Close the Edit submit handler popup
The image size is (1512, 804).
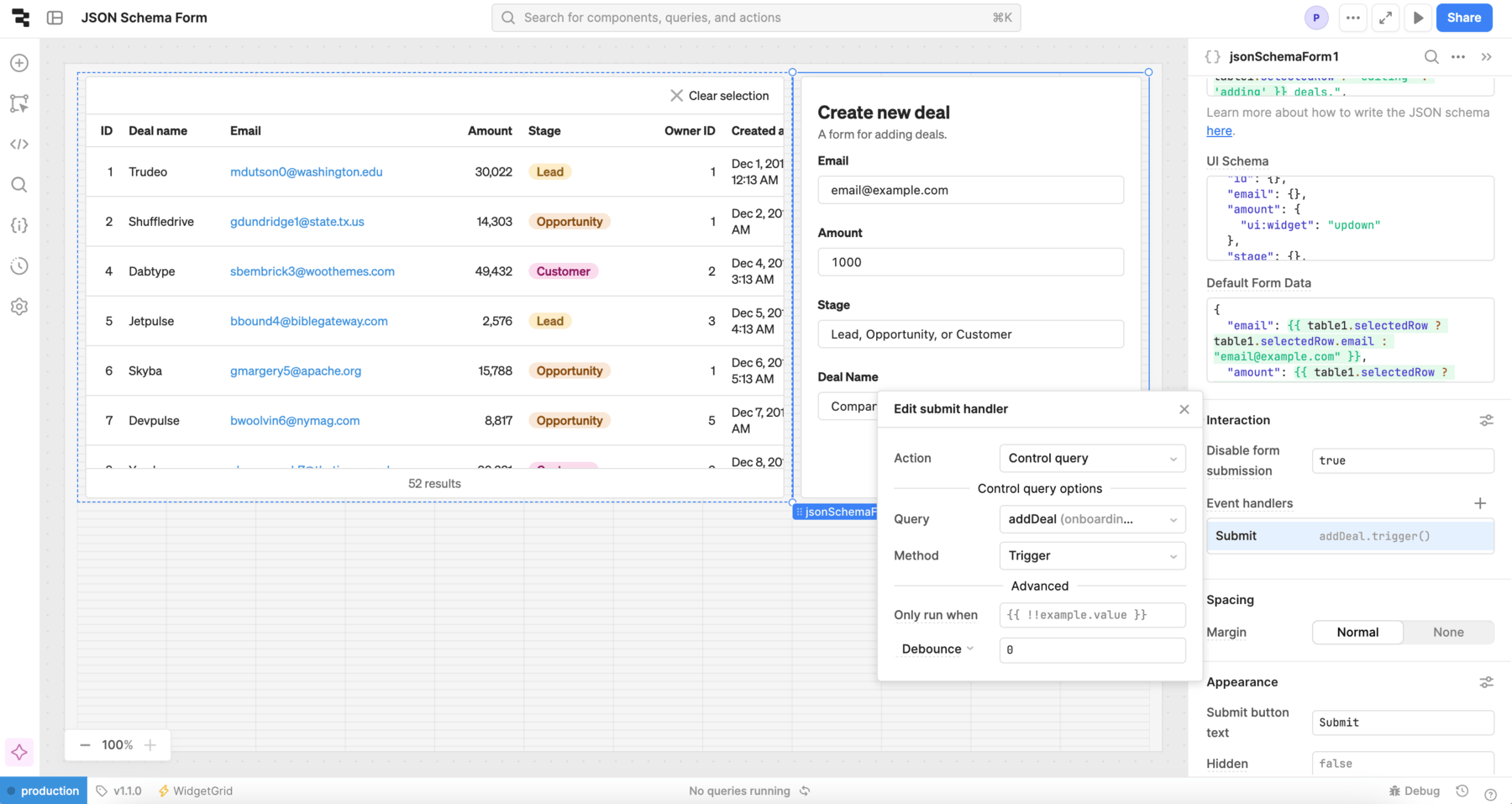point(1184,409)
